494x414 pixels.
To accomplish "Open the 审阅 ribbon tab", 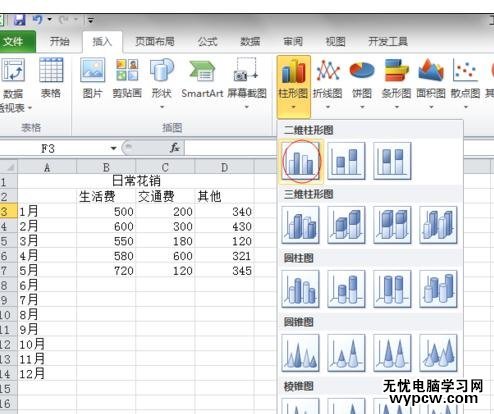I will click(293, 42).
